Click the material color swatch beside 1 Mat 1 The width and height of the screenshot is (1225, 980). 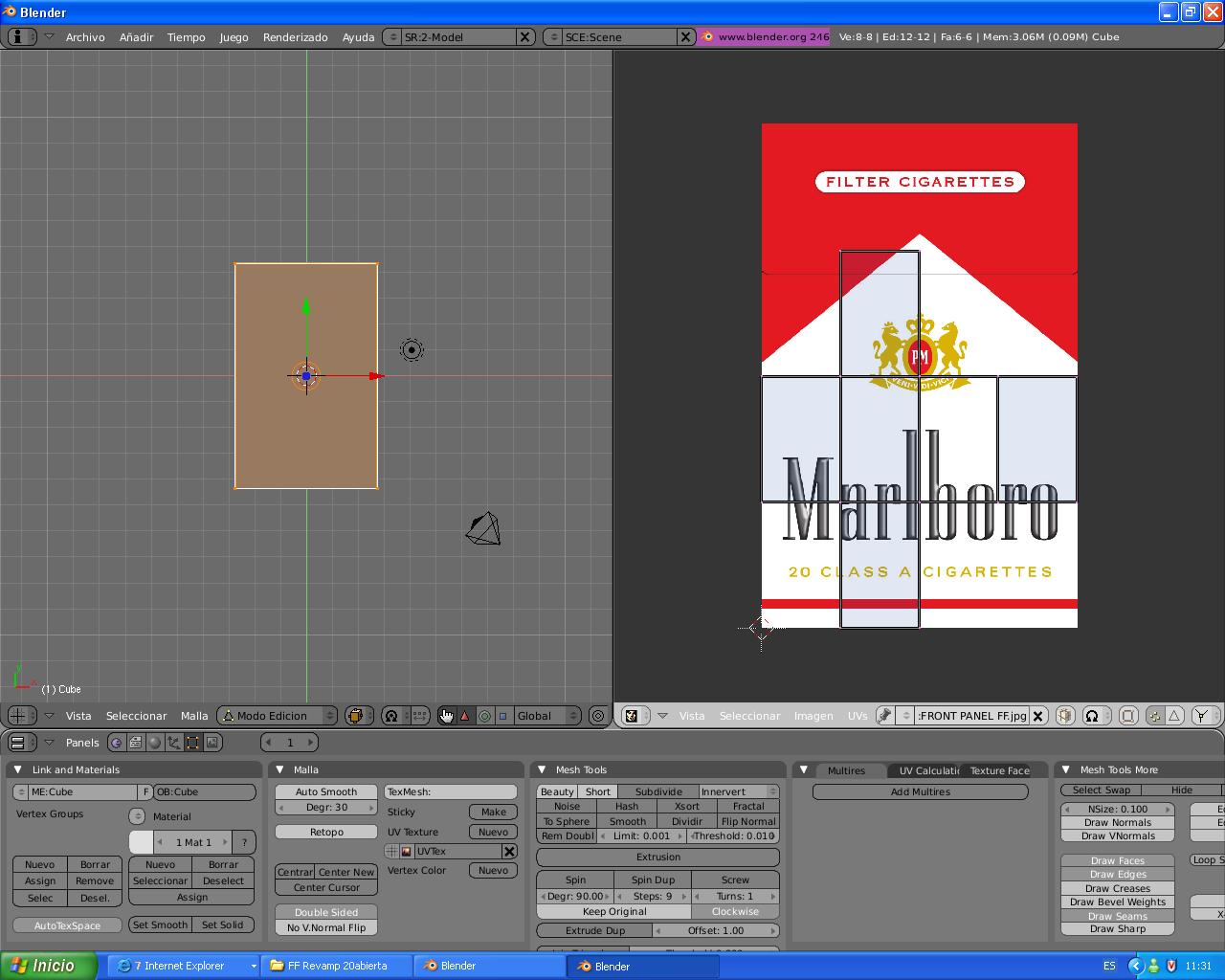coord(141,842)
